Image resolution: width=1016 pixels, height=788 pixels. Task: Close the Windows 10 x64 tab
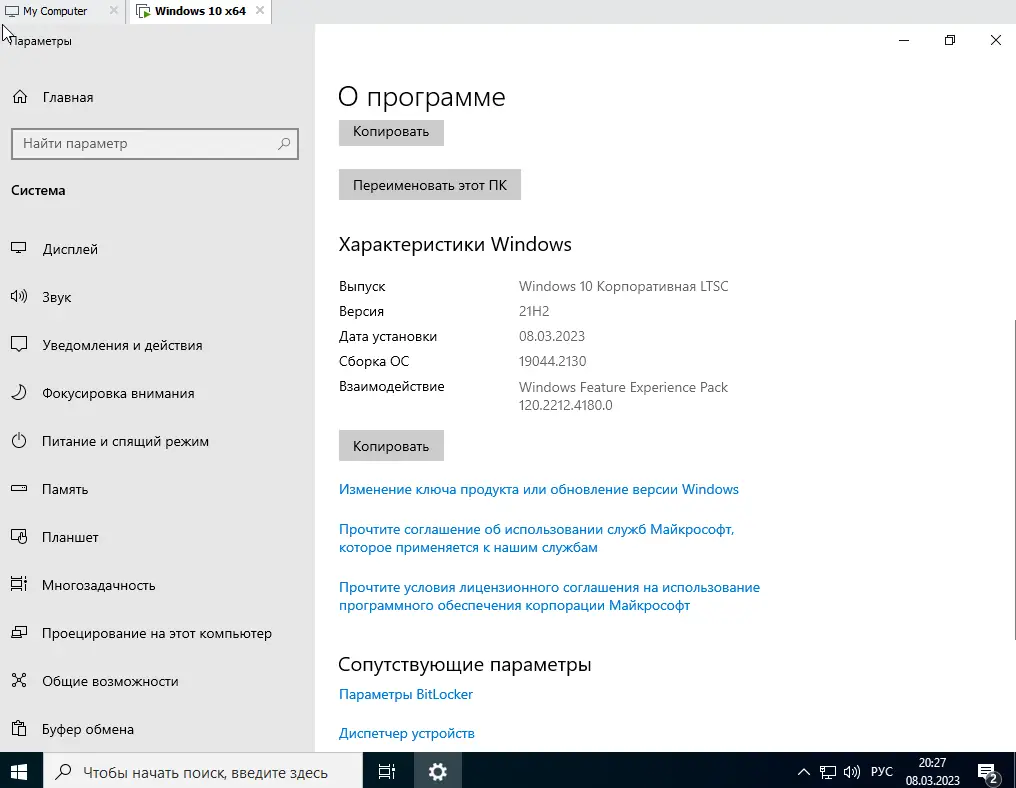pos(260,10)
